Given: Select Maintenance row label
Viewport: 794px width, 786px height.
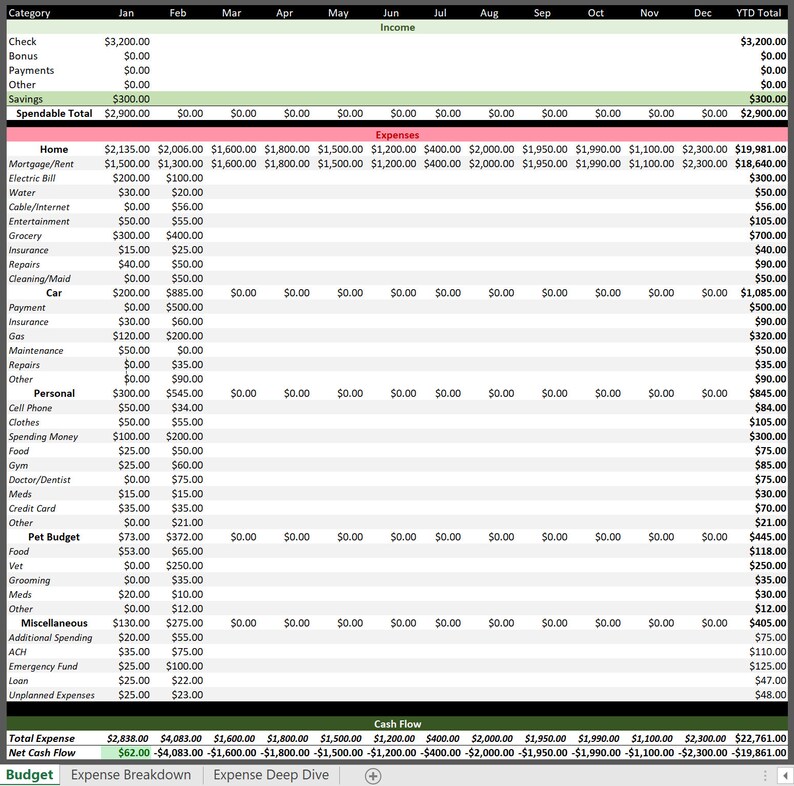Looking at the screenshot, I should tap(36, 350).
